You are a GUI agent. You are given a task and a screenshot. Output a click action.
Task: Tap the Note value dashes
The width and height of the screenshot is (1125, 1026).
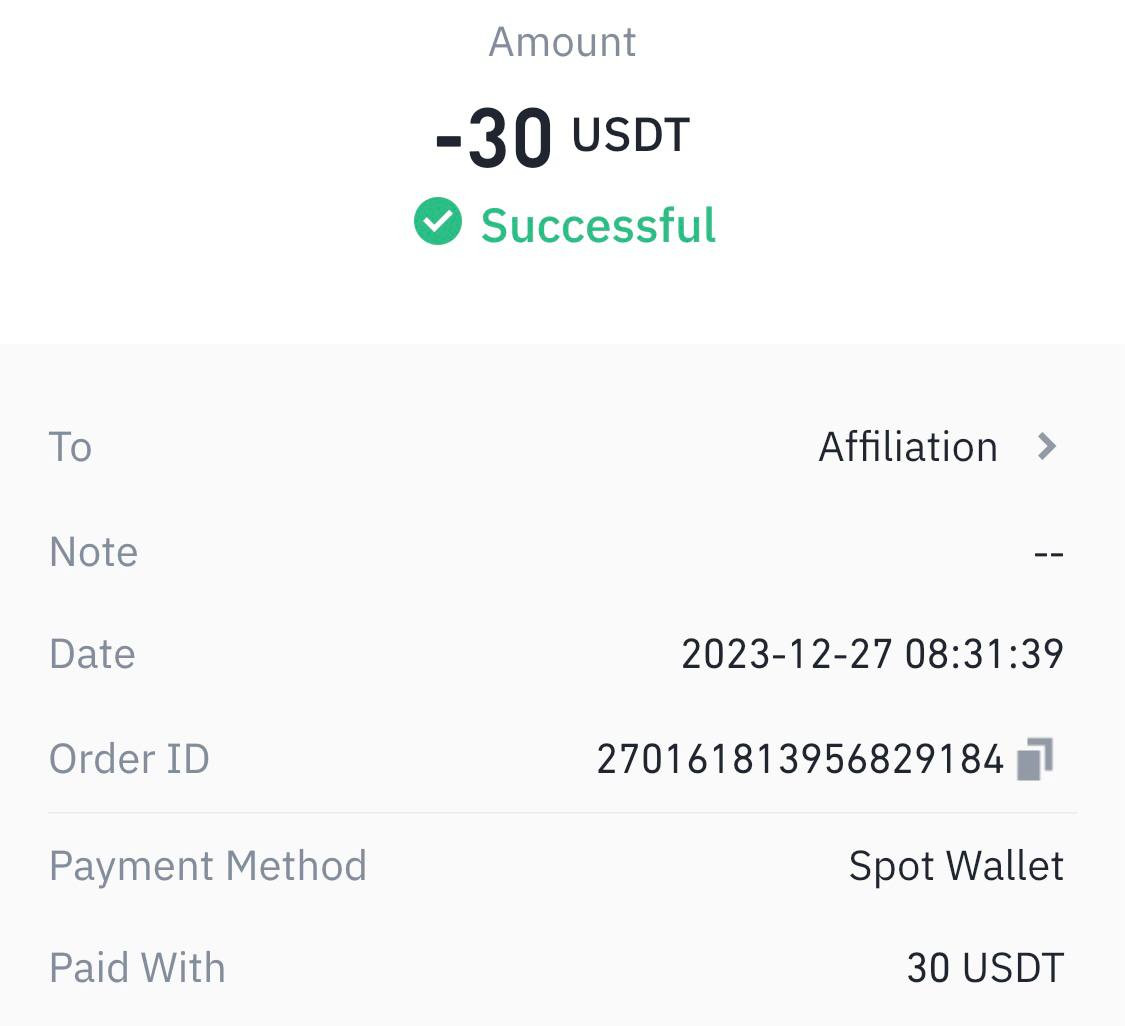(1048, 554)
